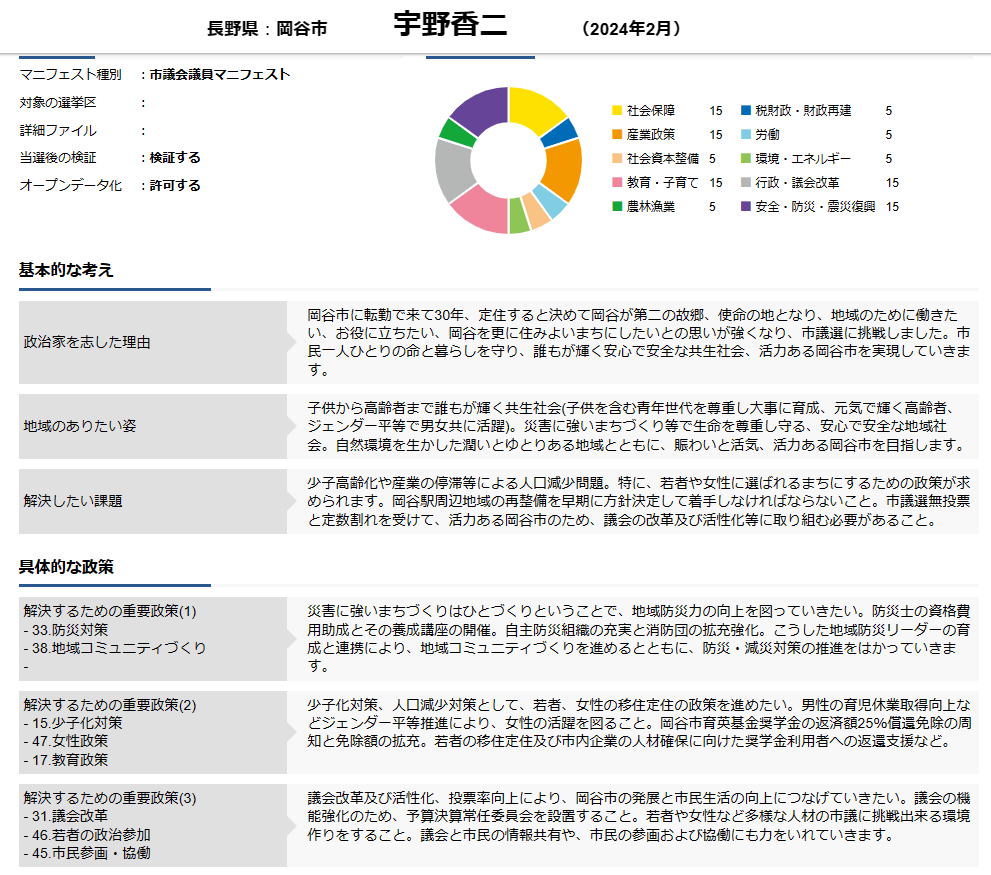991x875 pixels.
Task: Click the 政治家を志した理由 row label
Action: coord(87,342)
